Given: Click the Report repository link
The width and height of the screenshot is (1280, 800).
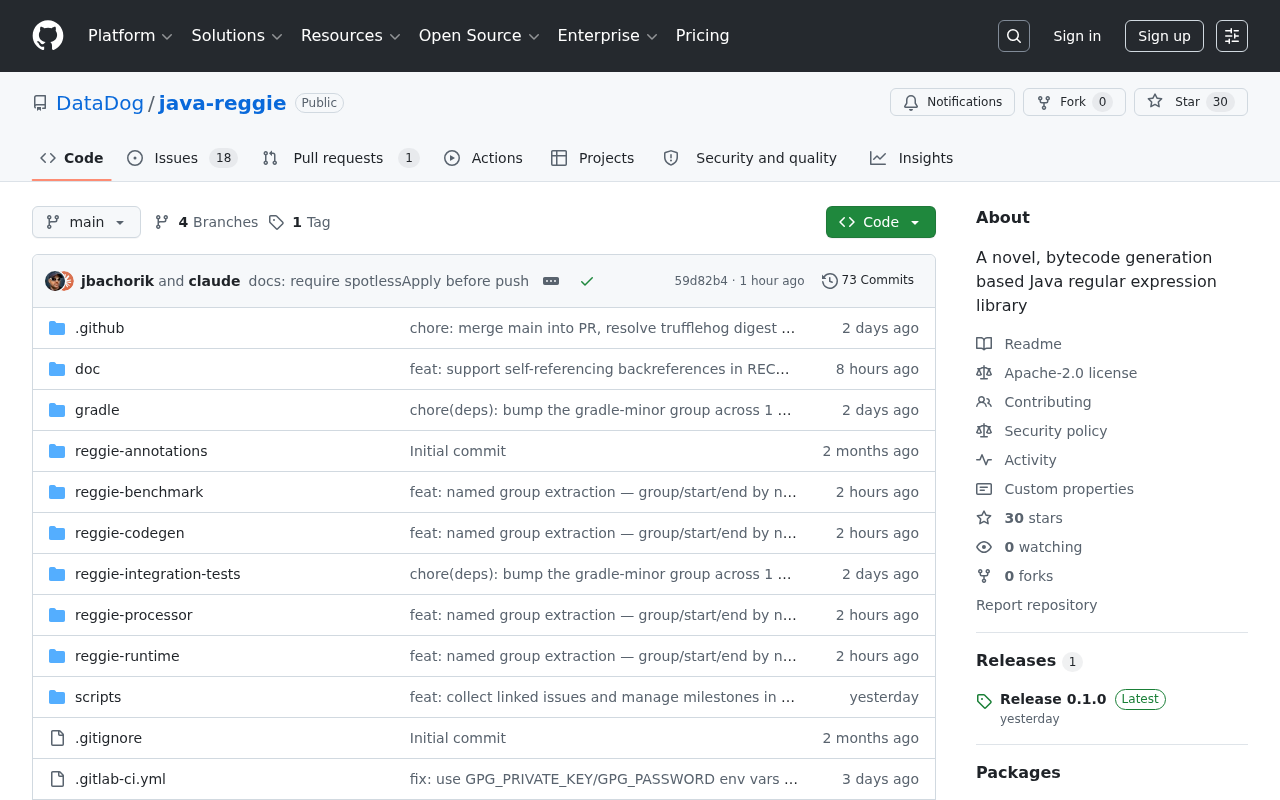Looking at the screenshot, I should (x=1036, y=605).
